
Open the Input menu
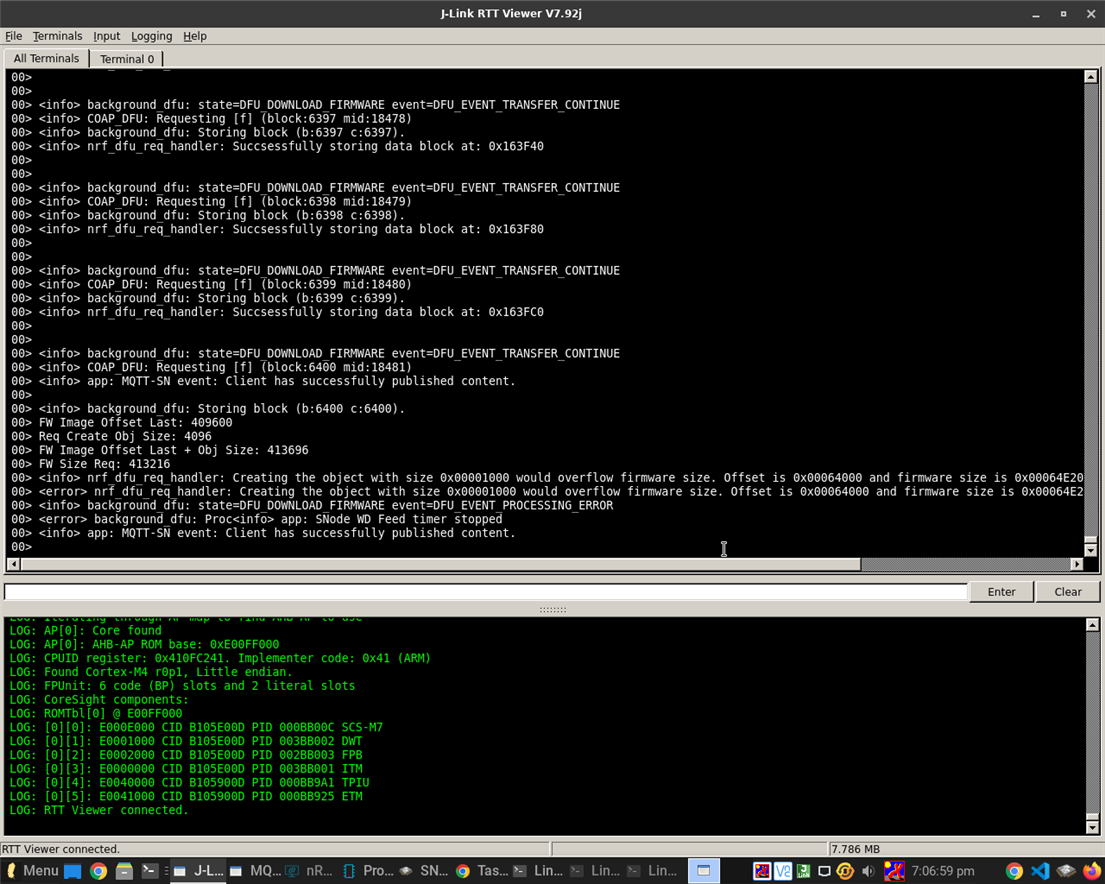point(106,36)
